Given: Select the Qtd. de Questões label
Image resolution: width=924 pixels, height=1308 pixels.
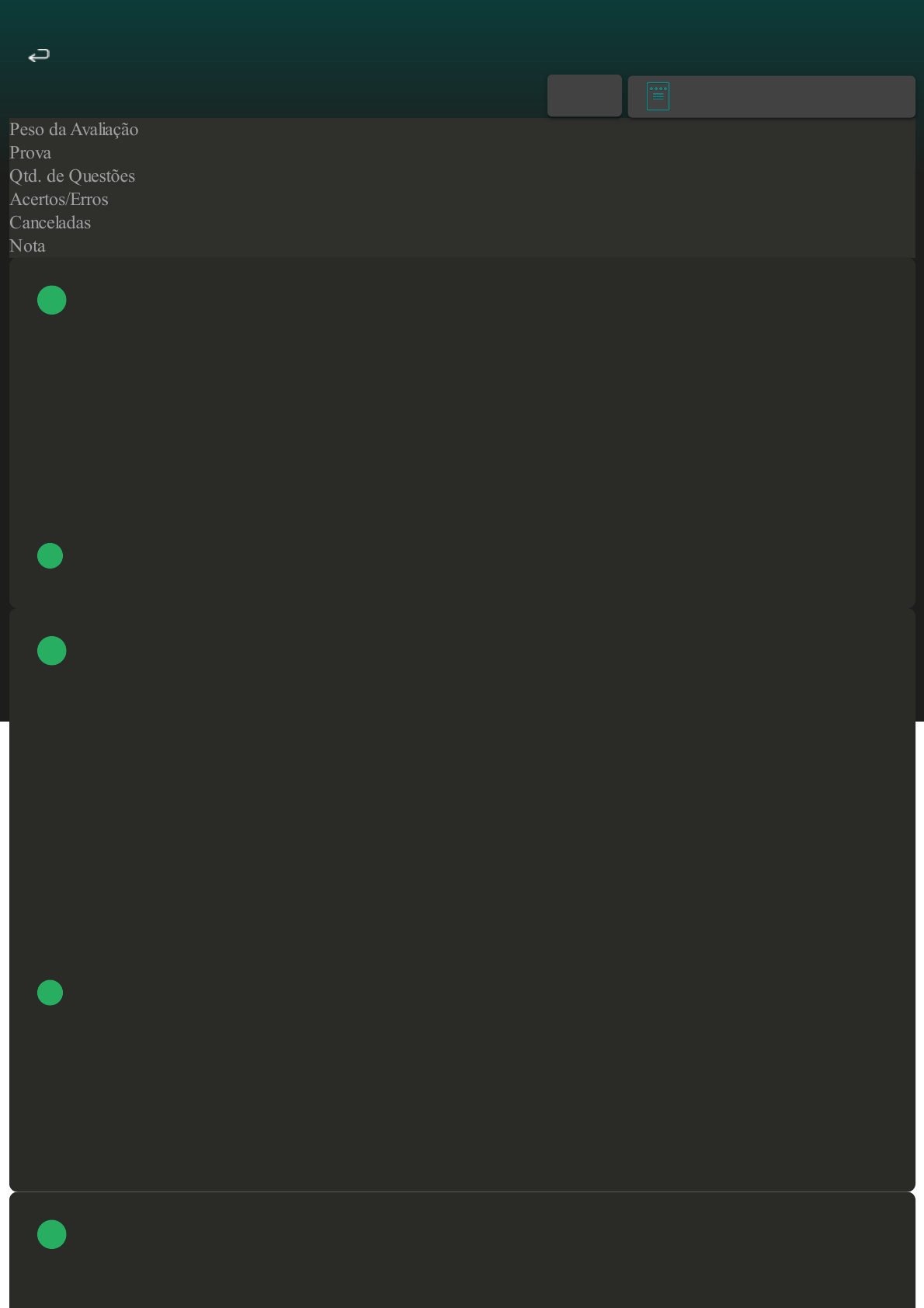Looking at the screenshot, I should [x=72, y=176].
